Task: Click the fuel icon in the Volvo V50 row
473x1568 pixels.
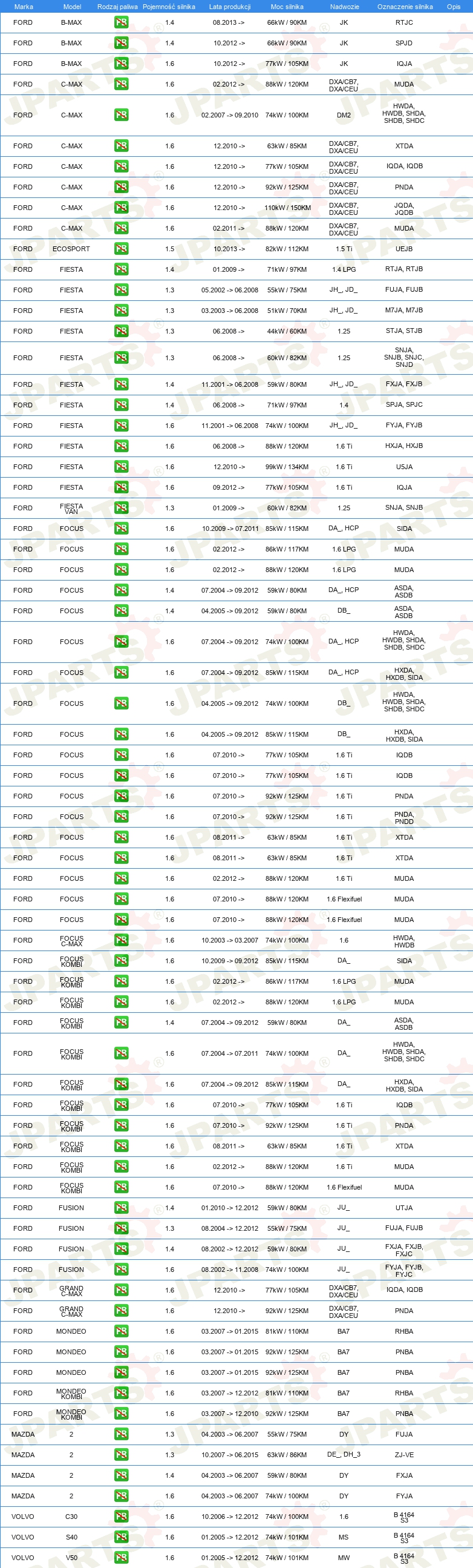Action: point(122,1558)
